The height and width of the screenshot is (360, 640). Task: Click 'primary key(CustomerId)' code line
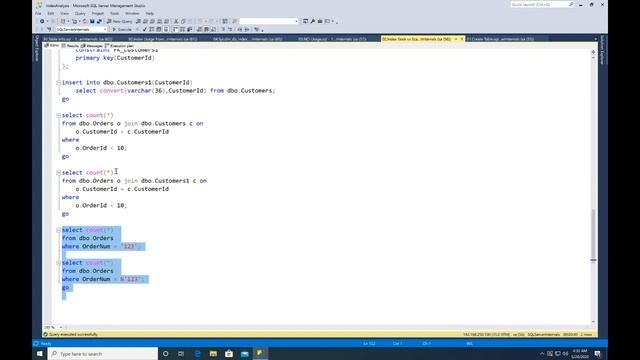(x=115, y=58)
